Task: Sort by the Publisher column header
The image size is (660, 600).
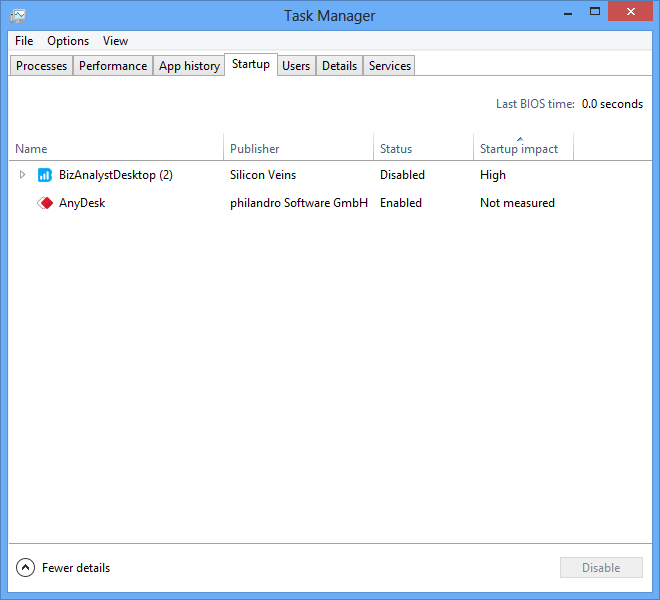Action: [298, 149]
